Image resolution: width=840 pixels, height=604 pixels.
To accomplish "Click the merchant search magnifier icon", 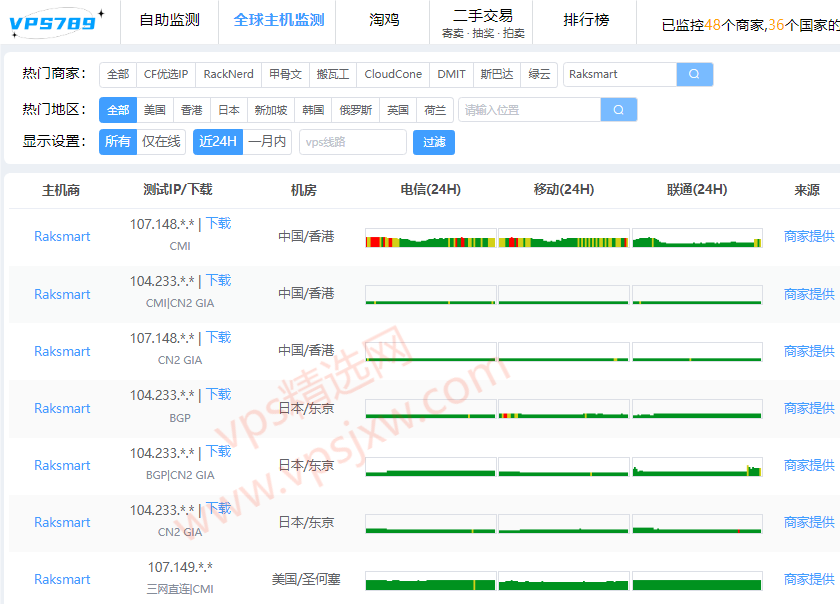I will 694,74.
